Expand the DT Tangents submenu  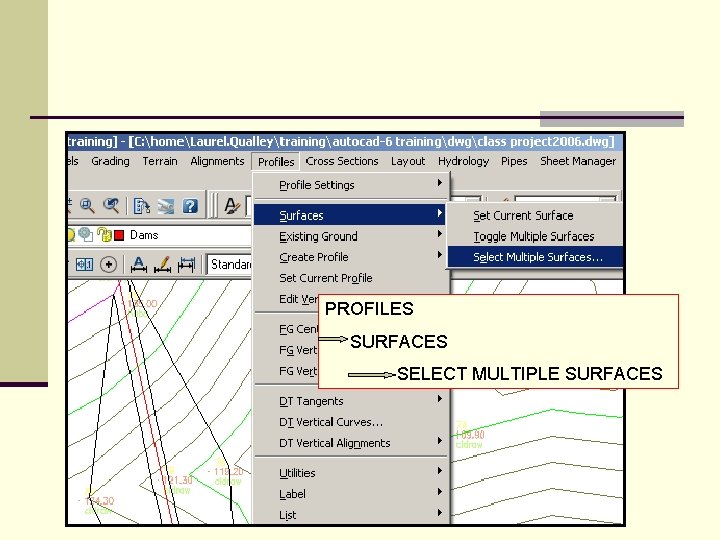[x=350, y=401]
